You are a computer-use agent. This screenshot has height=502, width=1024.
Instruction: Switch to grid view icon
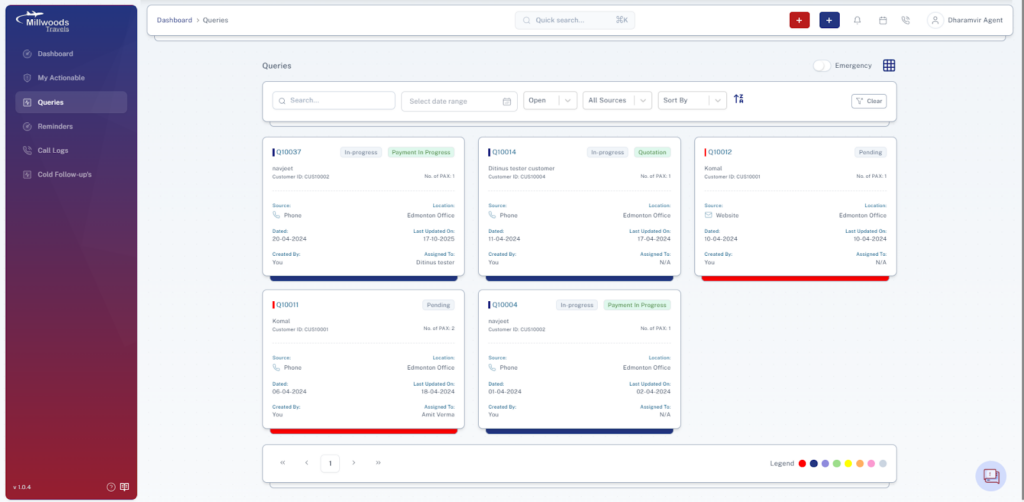889,65
